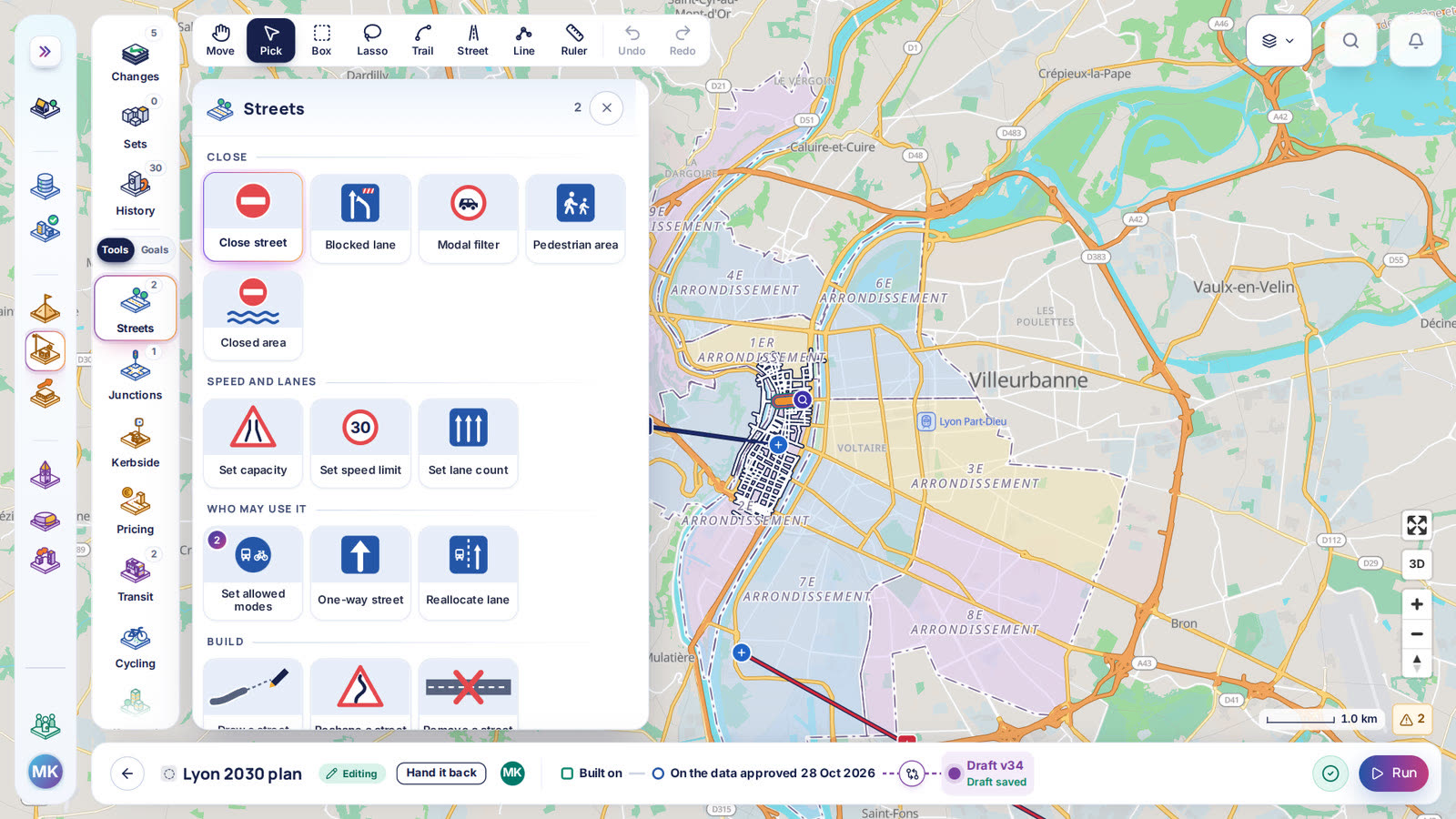Screen dimensions: 1456x819
Task: Choose the Blocked lane tool
Action: (x=360, y=218)
